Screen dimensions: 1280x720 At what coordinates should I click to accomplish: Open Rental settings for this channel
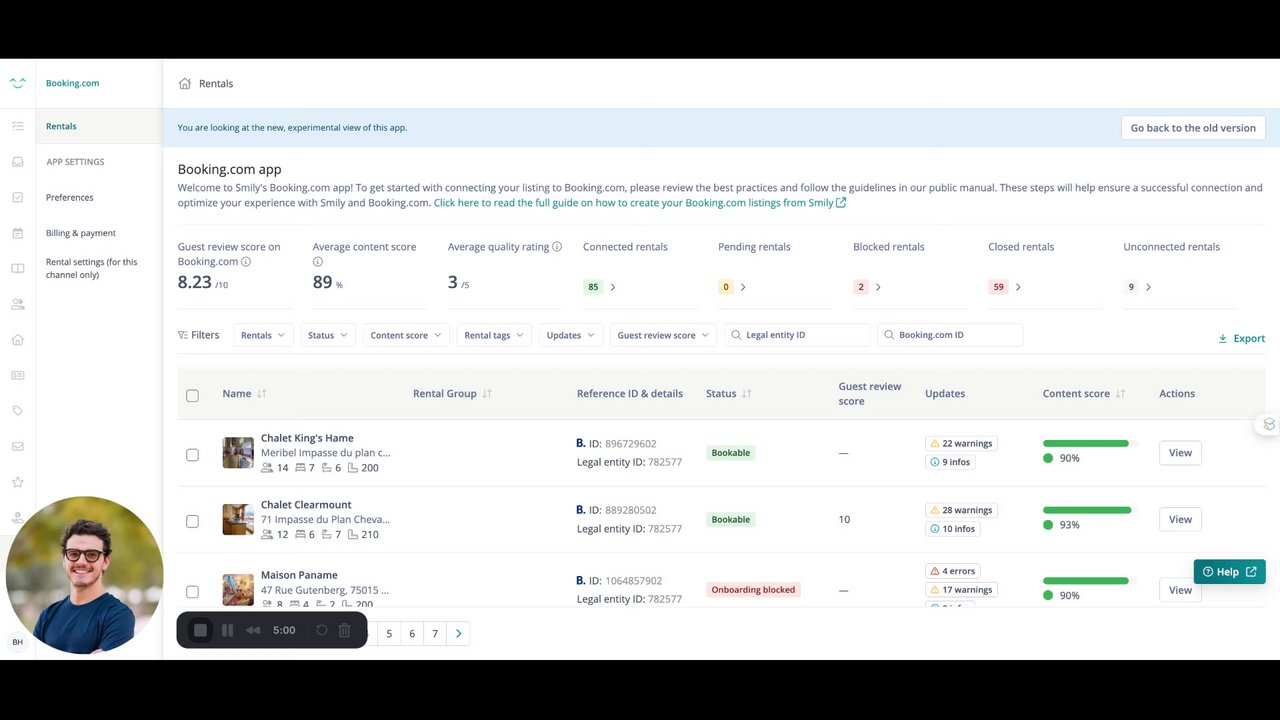tap(92, 268)
